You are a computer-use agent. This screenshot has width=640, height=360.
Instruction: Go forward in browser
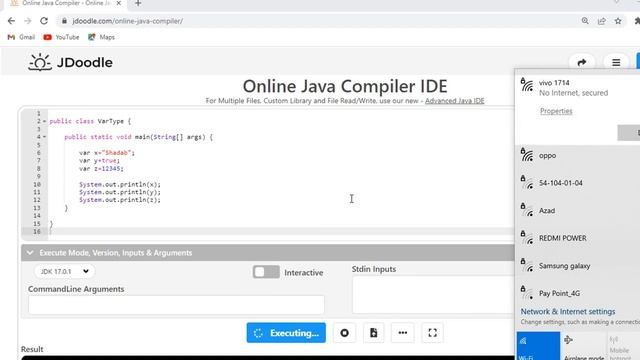point(27,21)
